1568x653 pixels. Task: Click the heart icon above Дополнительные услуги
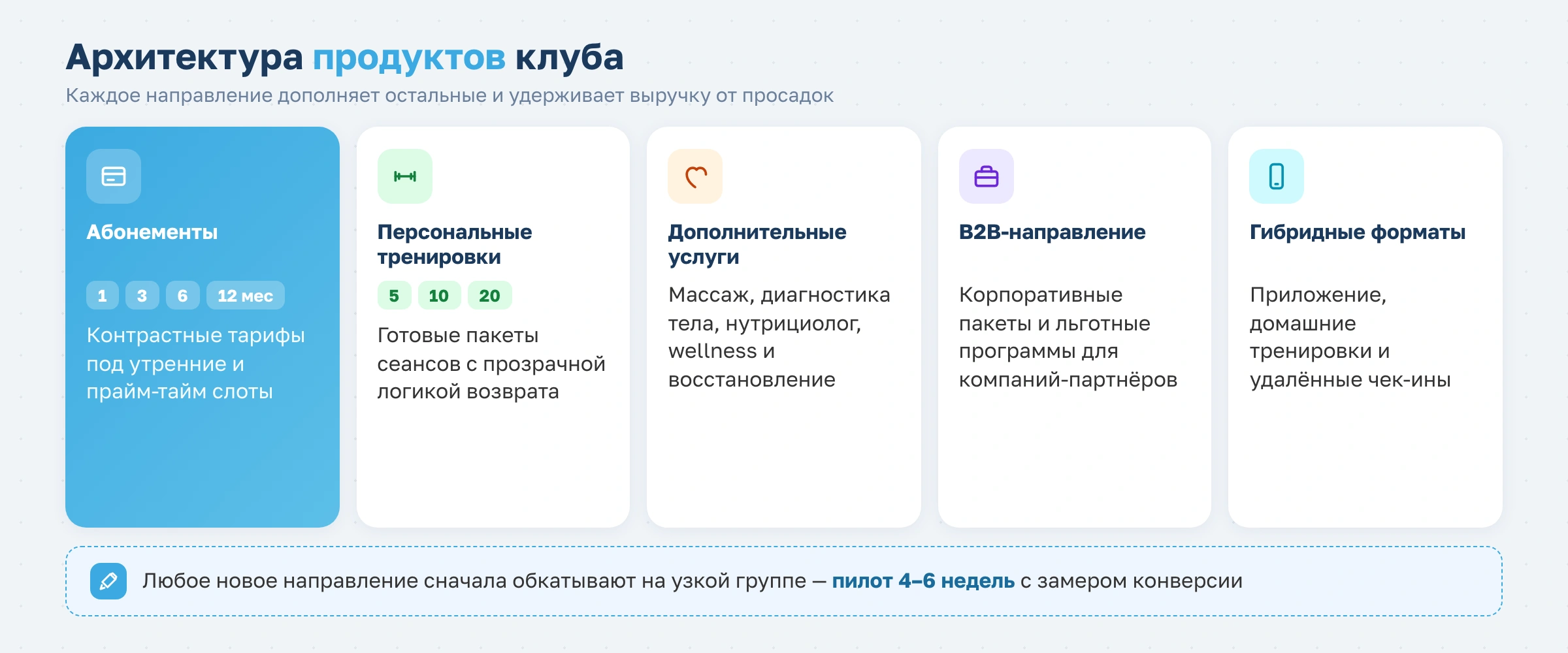tap(695, 176)
